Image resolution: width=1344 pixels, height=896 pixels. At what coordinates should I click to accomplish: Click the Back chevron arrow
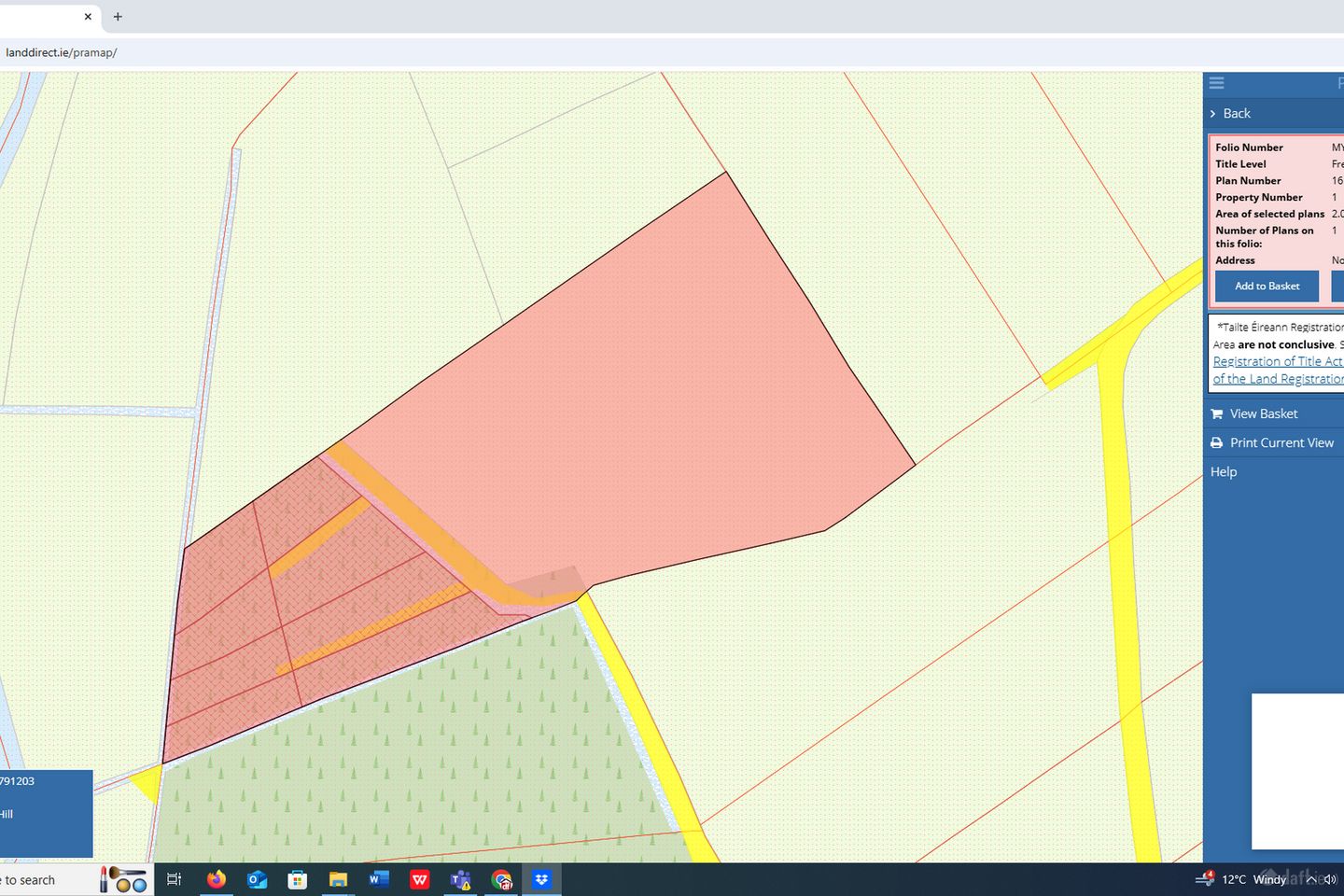click(x=1213, y=114)
